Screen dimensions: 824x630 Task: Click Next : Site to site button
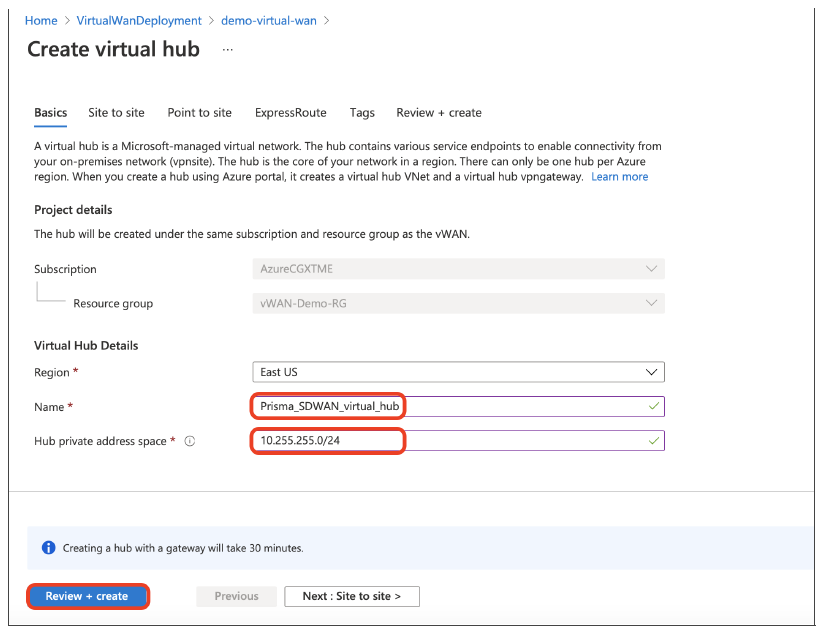point(351,596)
